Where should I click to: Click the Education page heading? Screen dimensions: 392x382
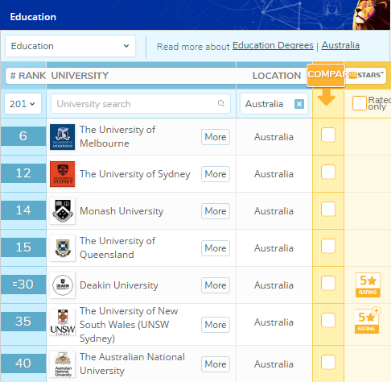pos(33,17)
